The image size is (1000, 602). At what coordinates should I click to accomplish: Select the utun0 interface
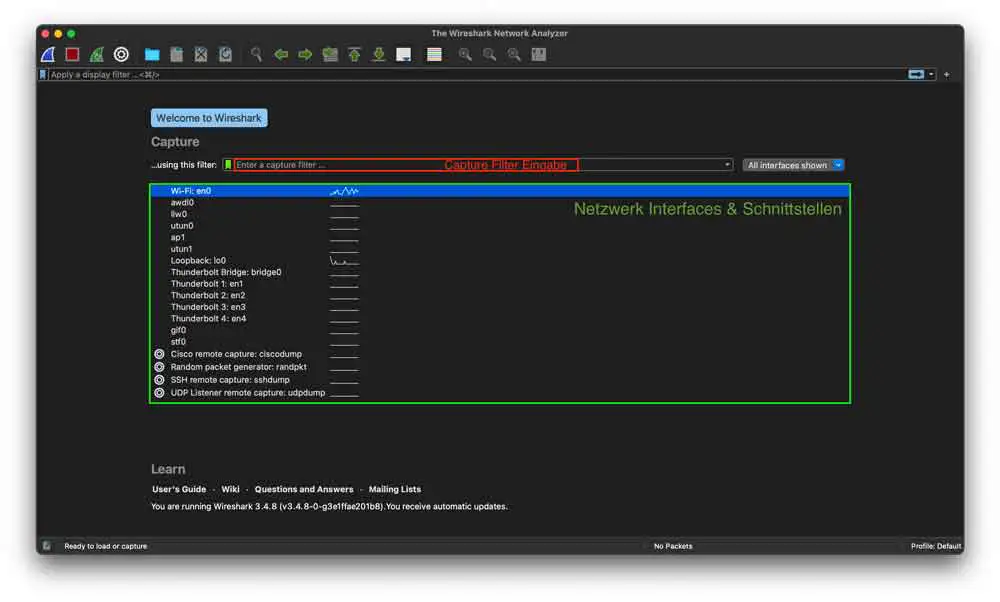[x=500, y=225]
